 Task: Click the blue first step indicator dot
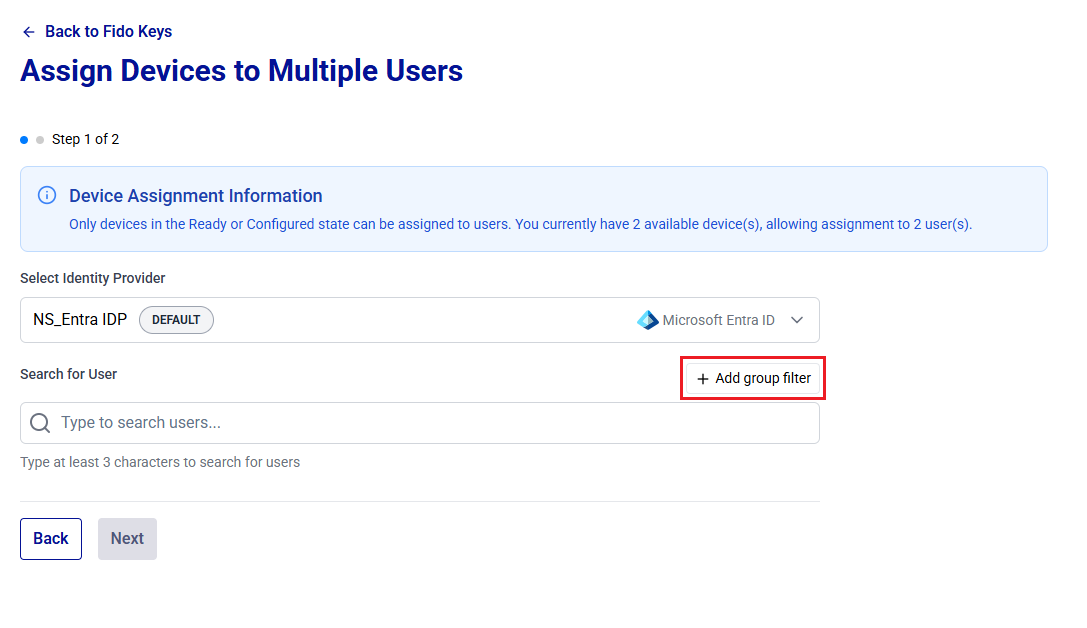point(24,140)
